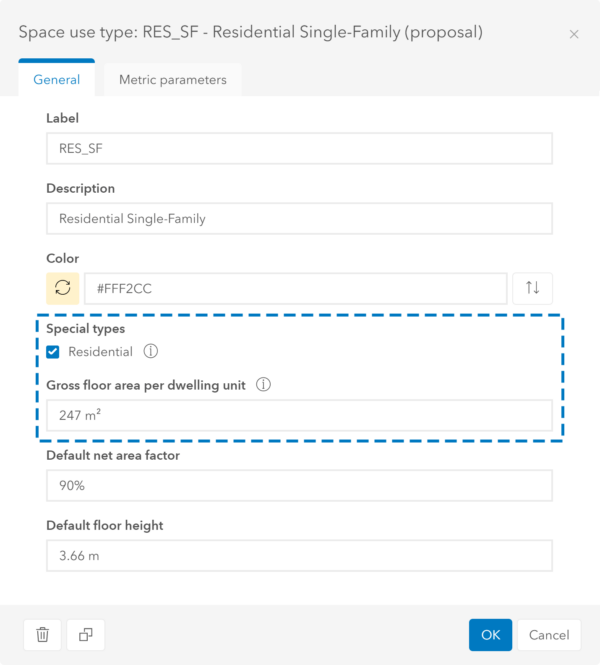Click the up-down arrows button beside color
The width and height of the screenshot is (600, 665).
pos(533,288)
